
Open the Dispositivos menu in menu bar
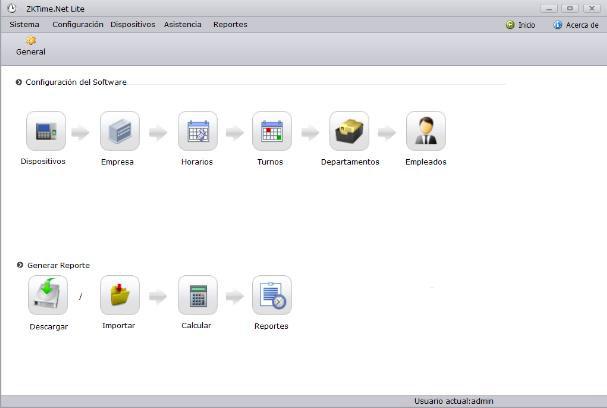(133, 24)
